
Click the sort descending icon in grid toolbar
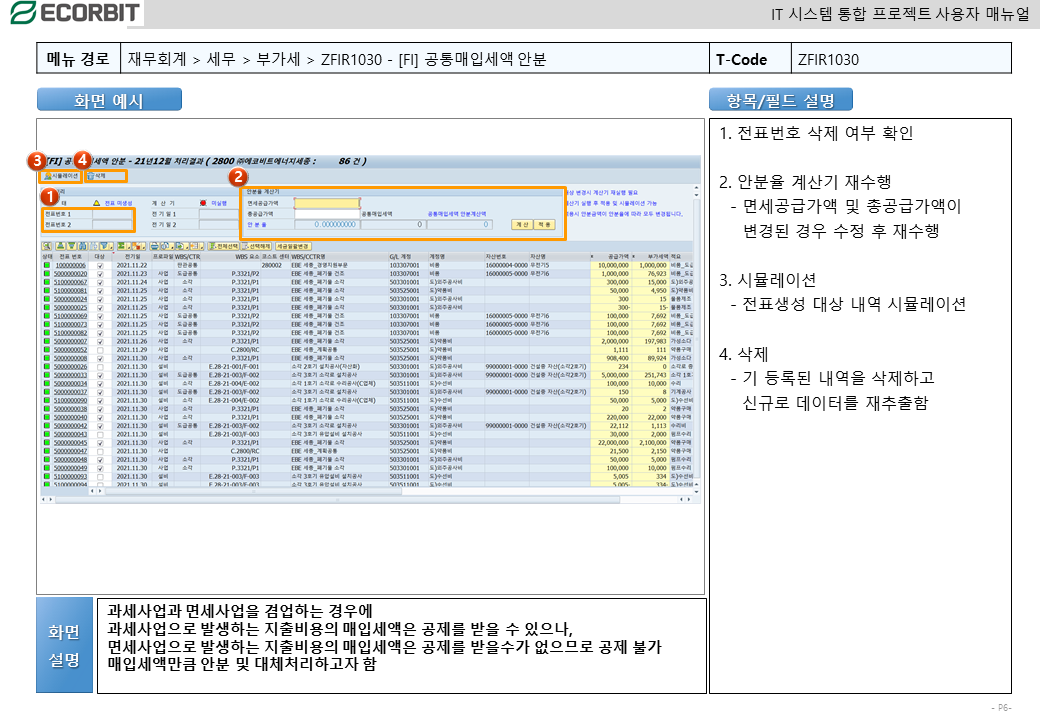(x=71, y=245)
